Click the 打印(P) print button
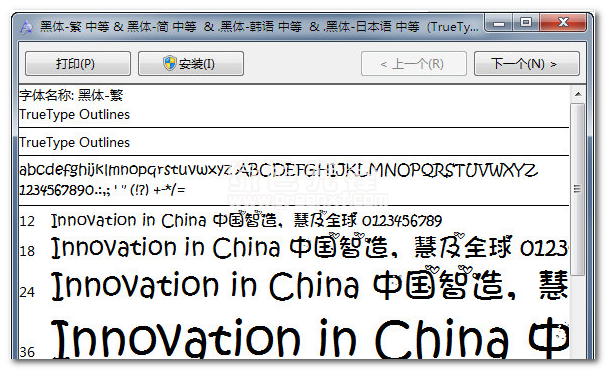The image size is (606, 370). (78, 63)
